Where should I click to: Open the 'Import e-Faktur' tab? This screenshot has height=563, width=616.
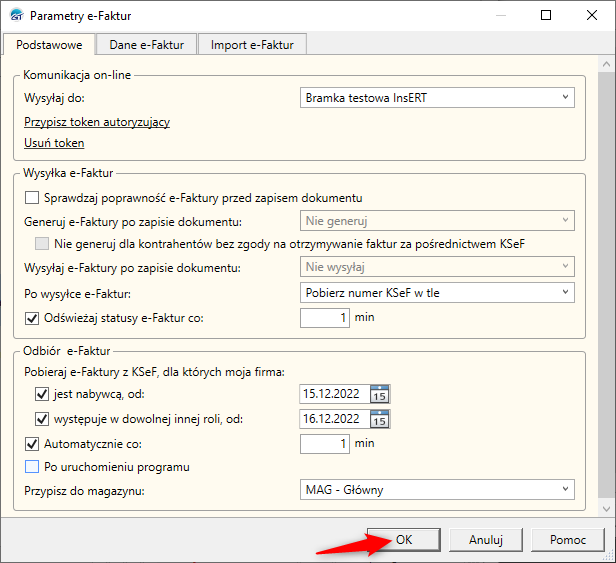[252, 44]
